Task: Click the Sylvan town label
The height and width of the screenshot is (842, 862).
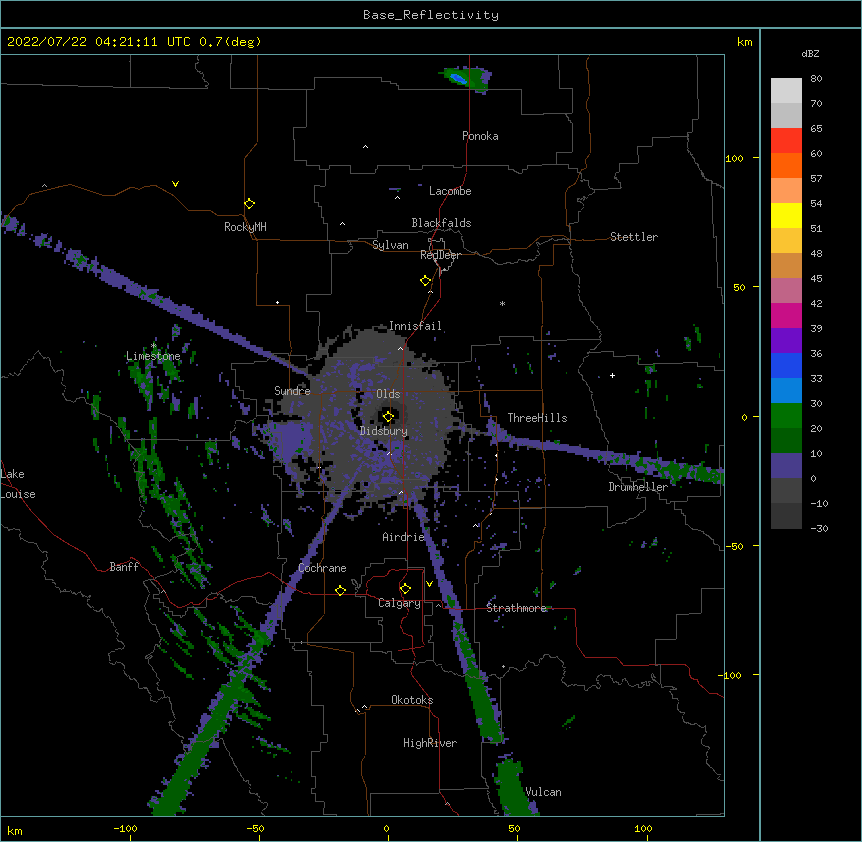Action: tap(390, 245)
